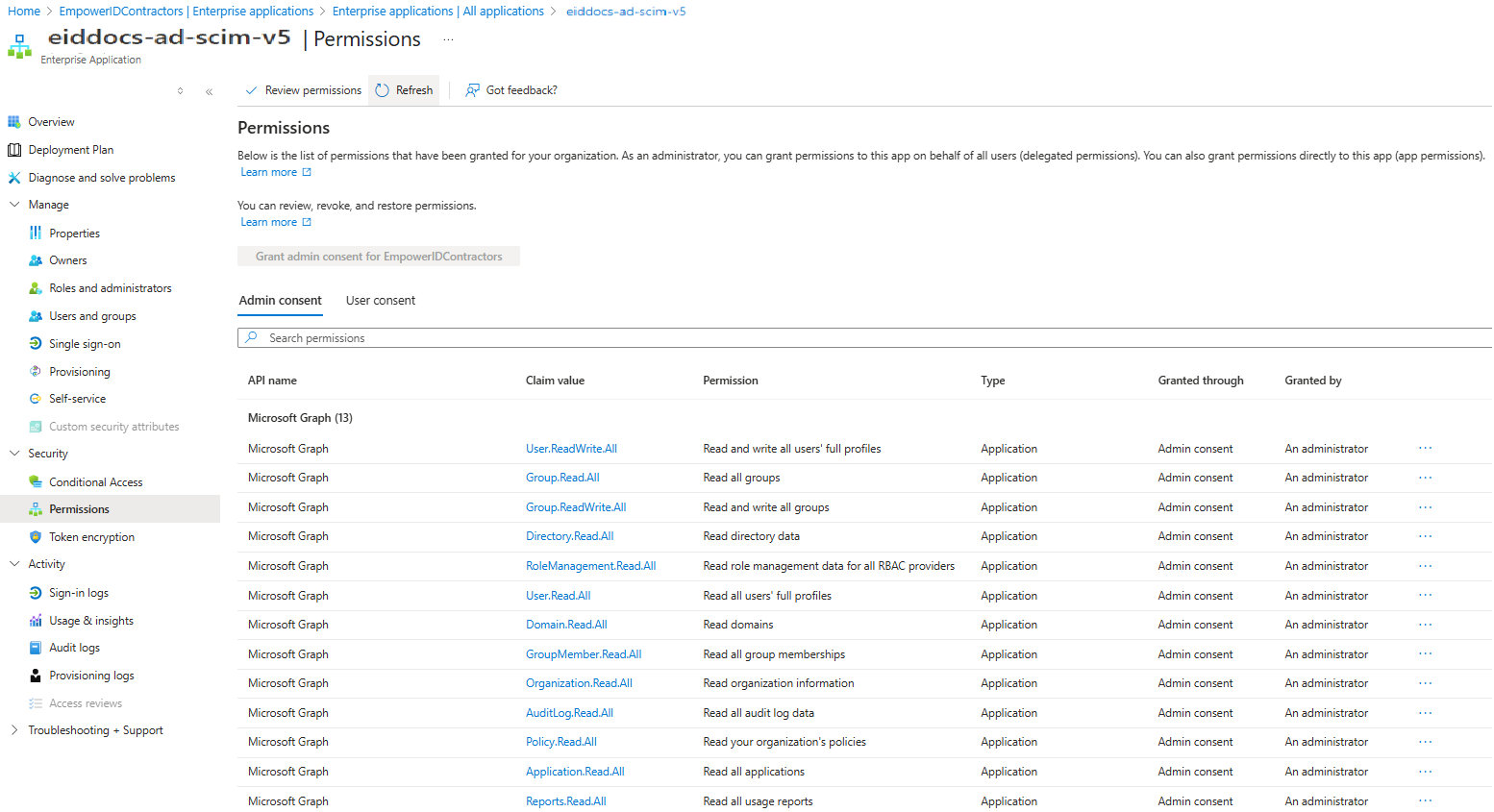This screenshot has height=812, width=1494.
Task: Open the Conditional Access icon
Action: [36, 482]
